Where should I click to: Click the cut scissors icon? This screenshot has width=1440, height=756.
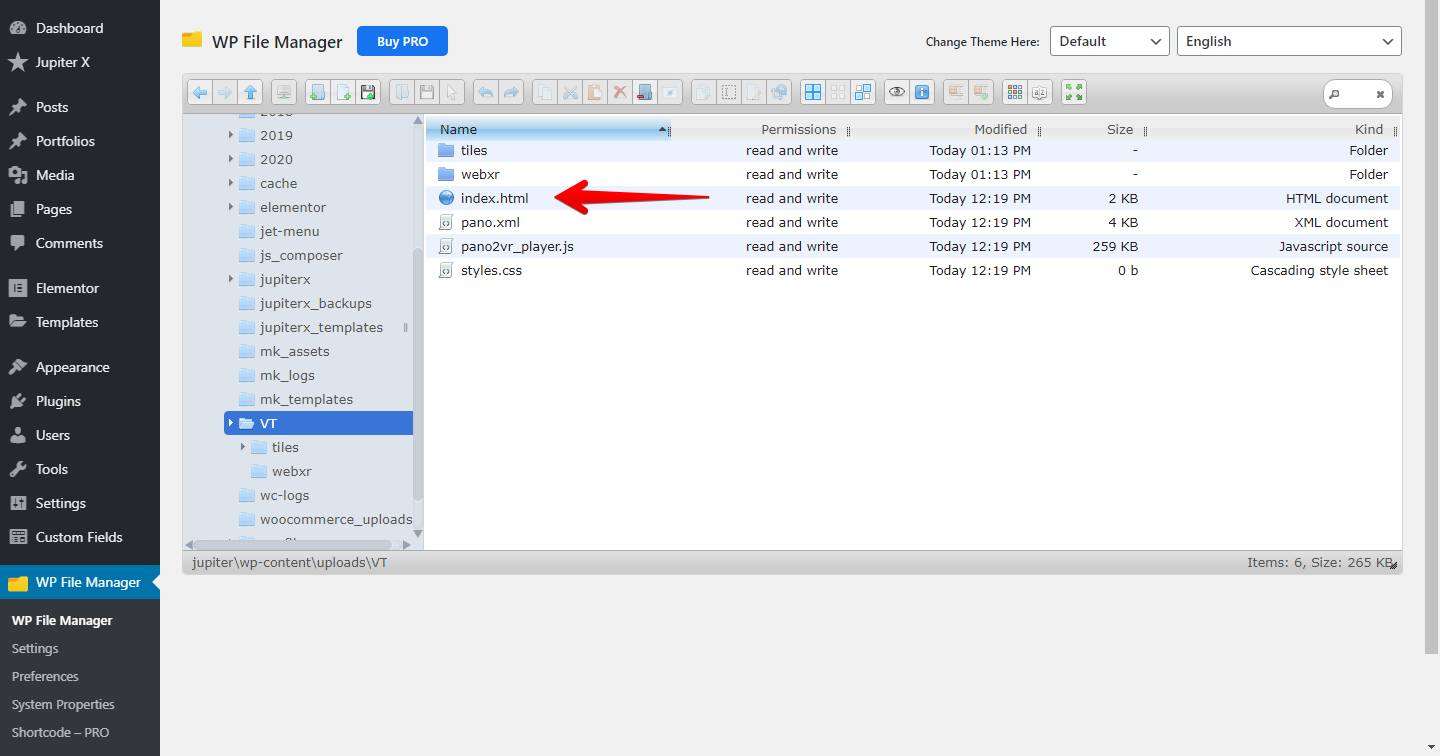click(570, 92)
